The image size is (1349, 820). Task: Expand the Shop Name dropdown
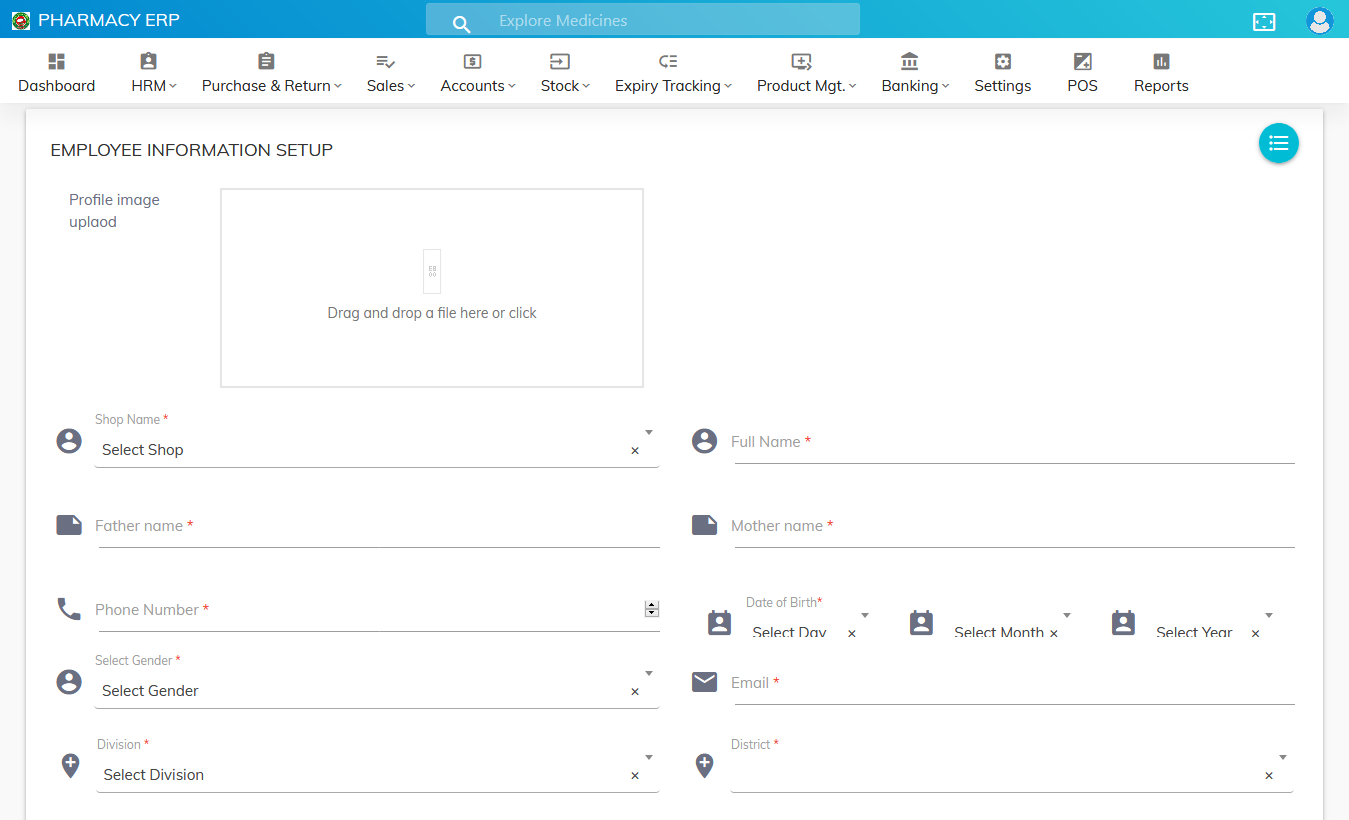coord(649,432)
